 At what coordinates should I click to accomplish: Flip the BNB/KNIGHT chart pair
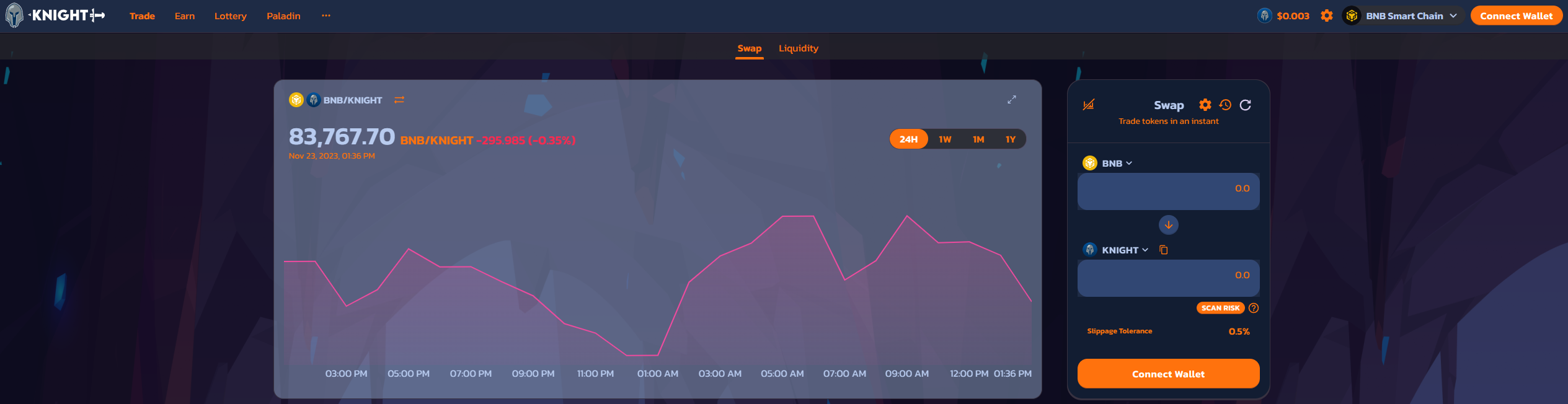pyautogui.click(x=399, y=100)
